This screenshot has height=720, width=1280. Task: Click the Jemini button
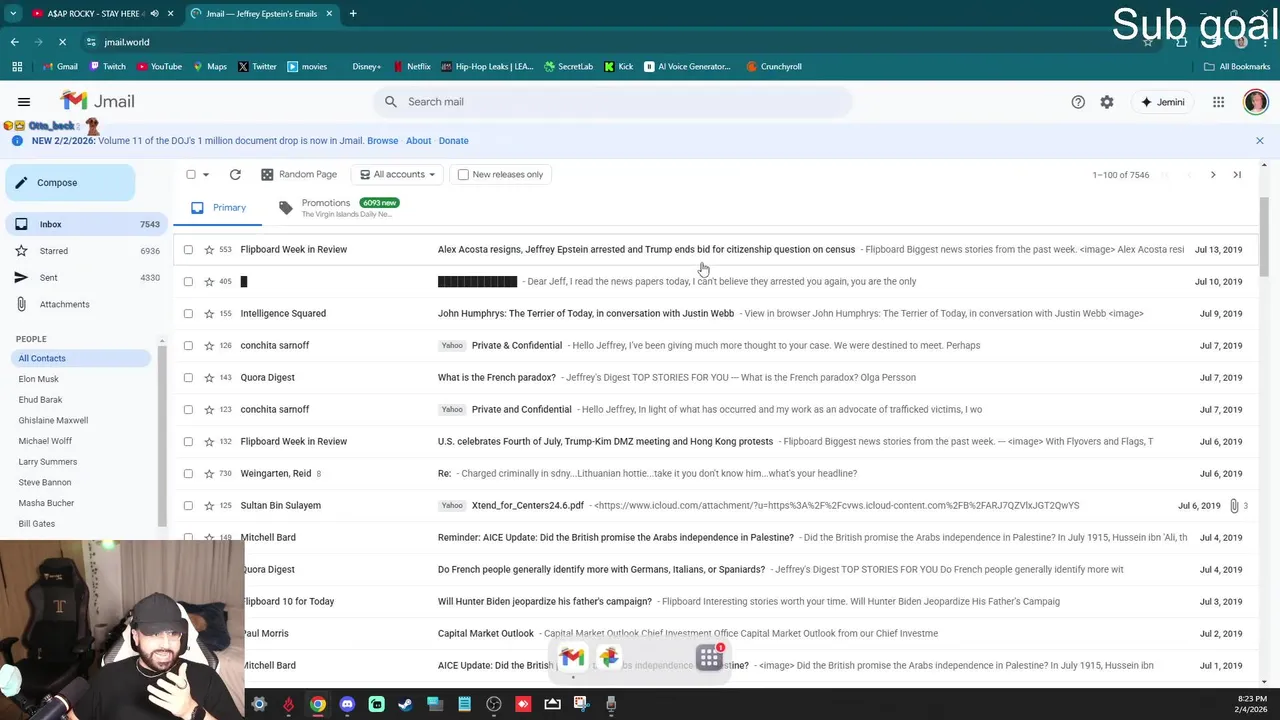pyautogui.click(x=1162, y=102)
